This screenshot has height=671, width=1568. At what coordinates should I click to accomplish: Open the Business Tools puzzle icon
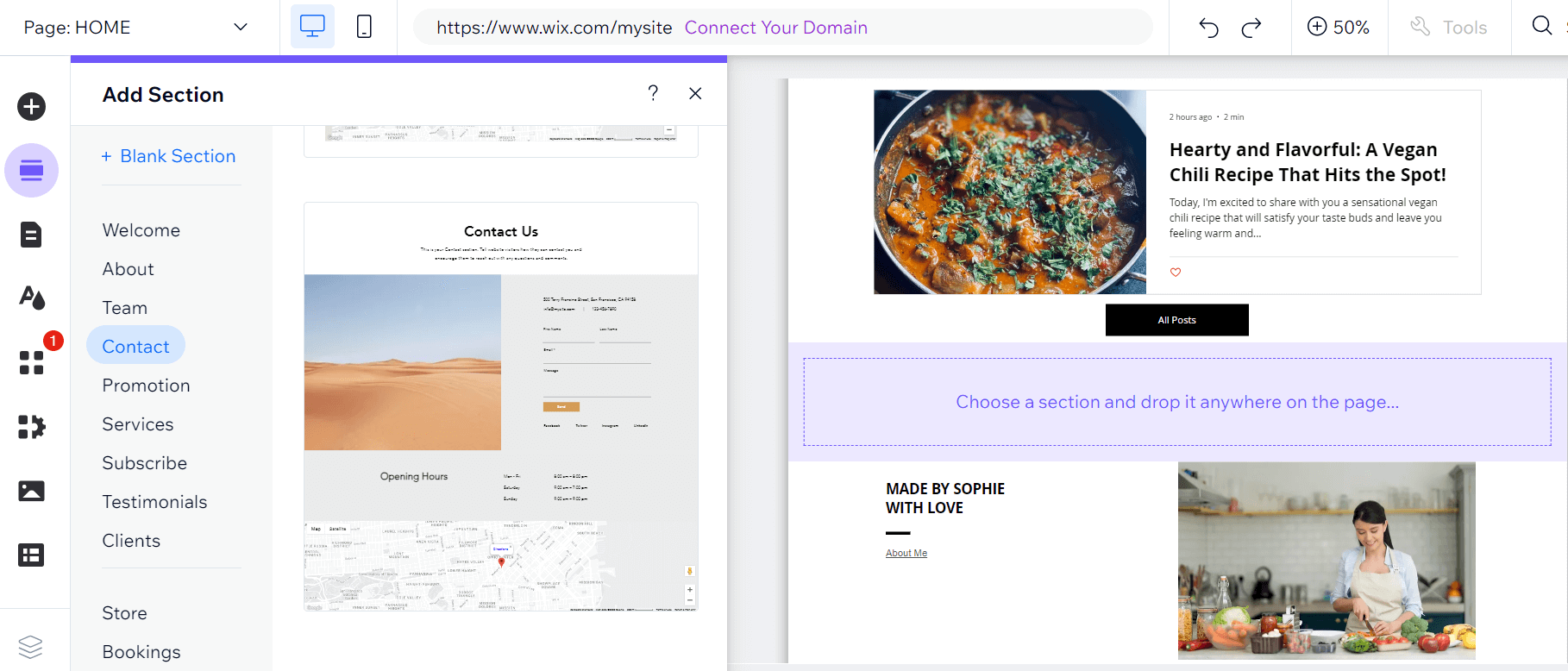[32, 426]
